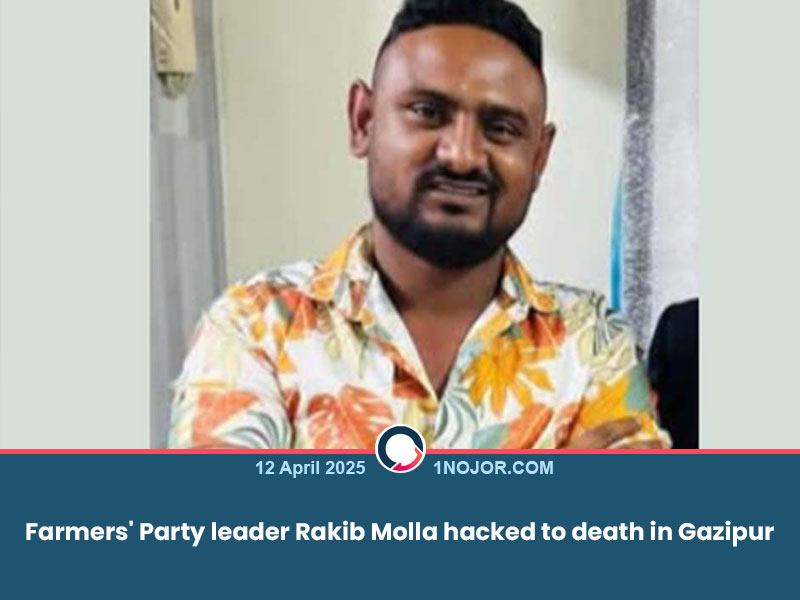Screen dimensions: 800x600
Task: Click the wall-mounted object at photo's top-left
Action: tap(172, 46)
